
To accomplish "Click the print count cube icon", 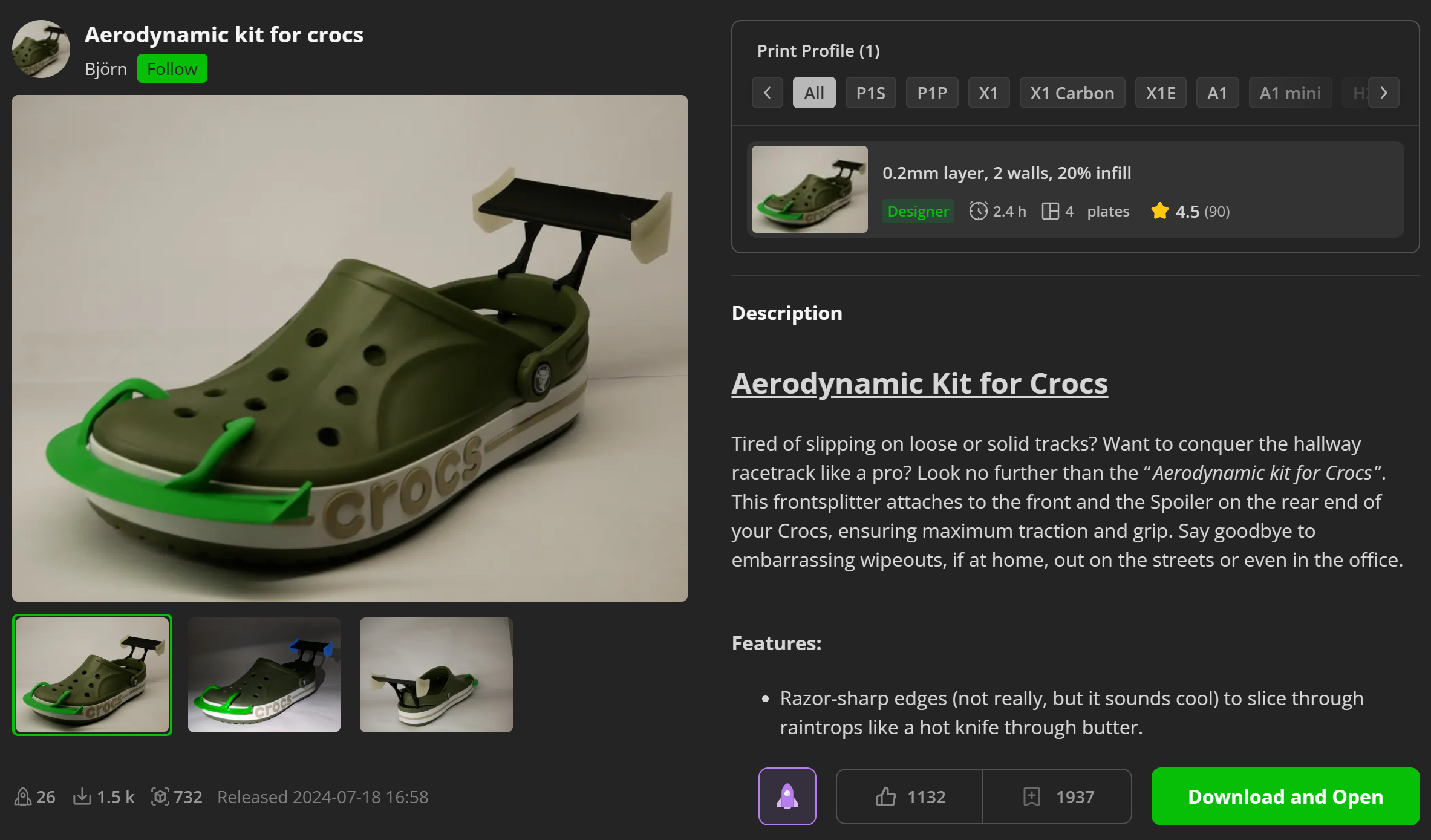I will pyautogui.click(x=160, y=797).
